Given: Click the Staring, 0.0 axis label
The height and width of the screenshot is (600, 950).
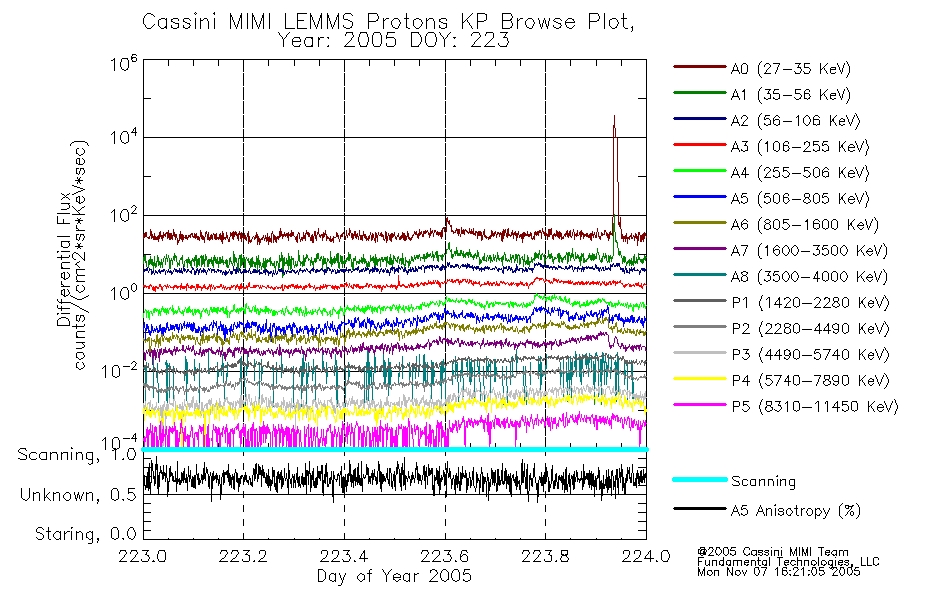Looking at the screenshot, I should click(85, 535).
